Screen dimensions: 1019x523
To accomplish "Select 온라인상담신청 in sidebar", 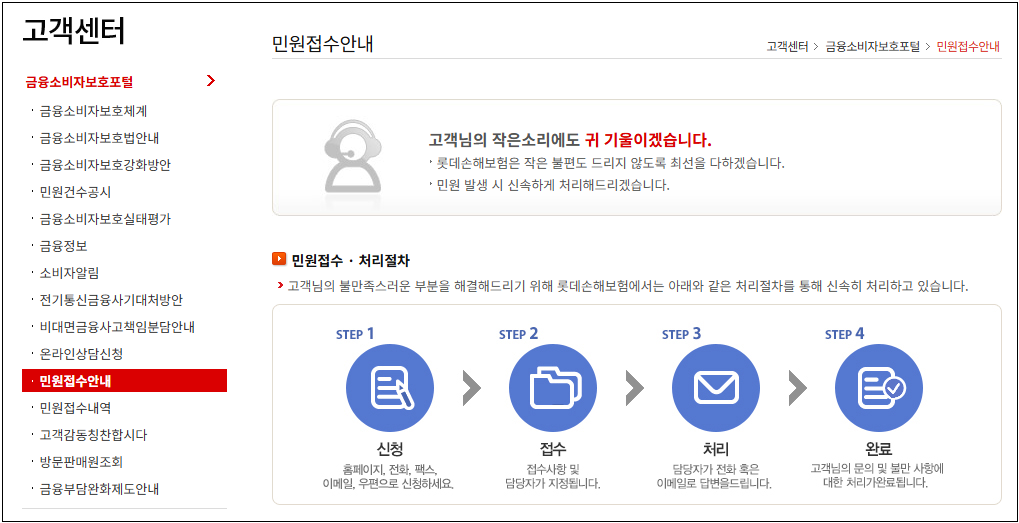I will (81, 354).
